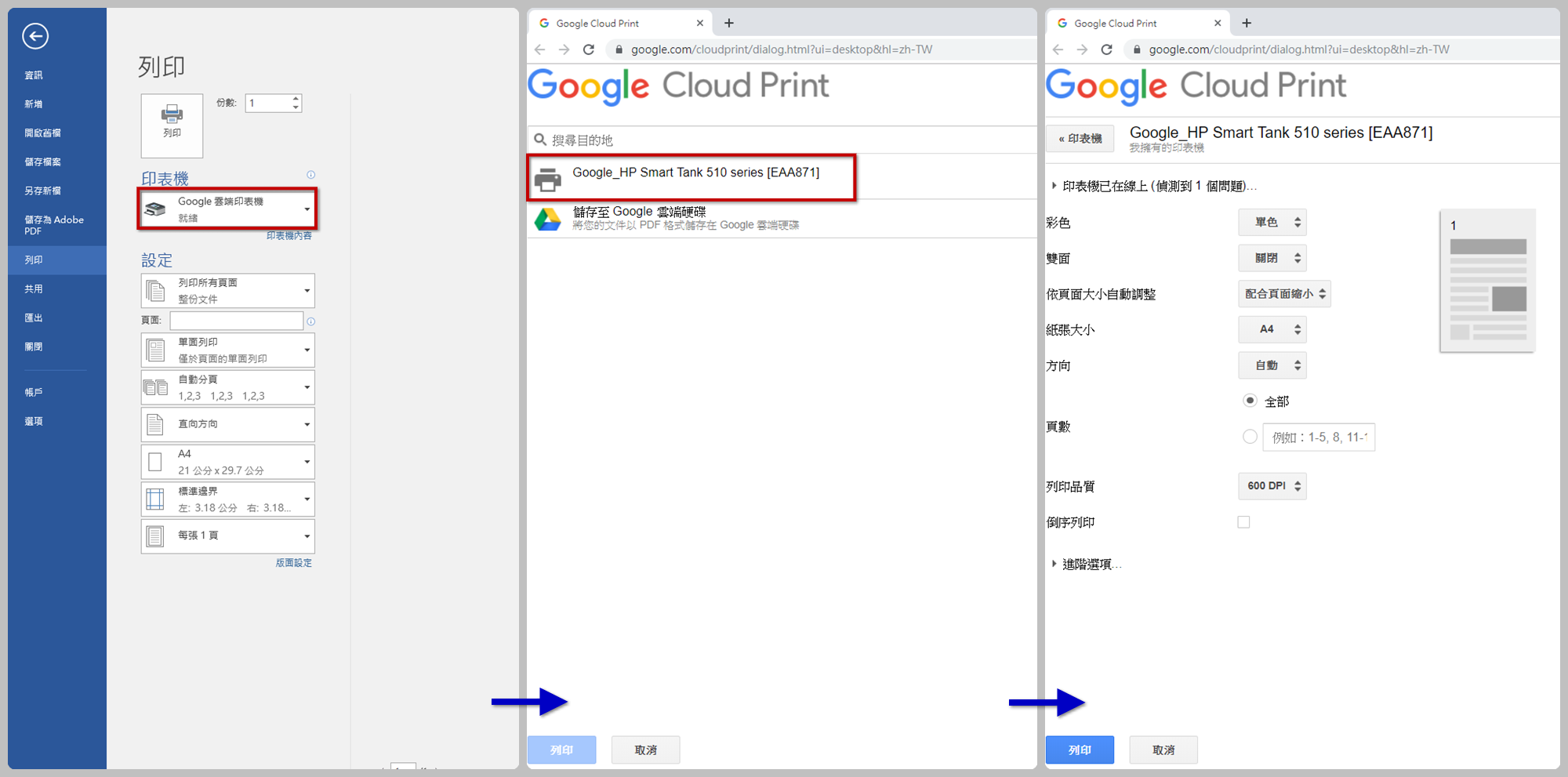1568x777 pixels.
Task: Click the middle browser tab title Google Cloud Print
Action: pos(597,24)
